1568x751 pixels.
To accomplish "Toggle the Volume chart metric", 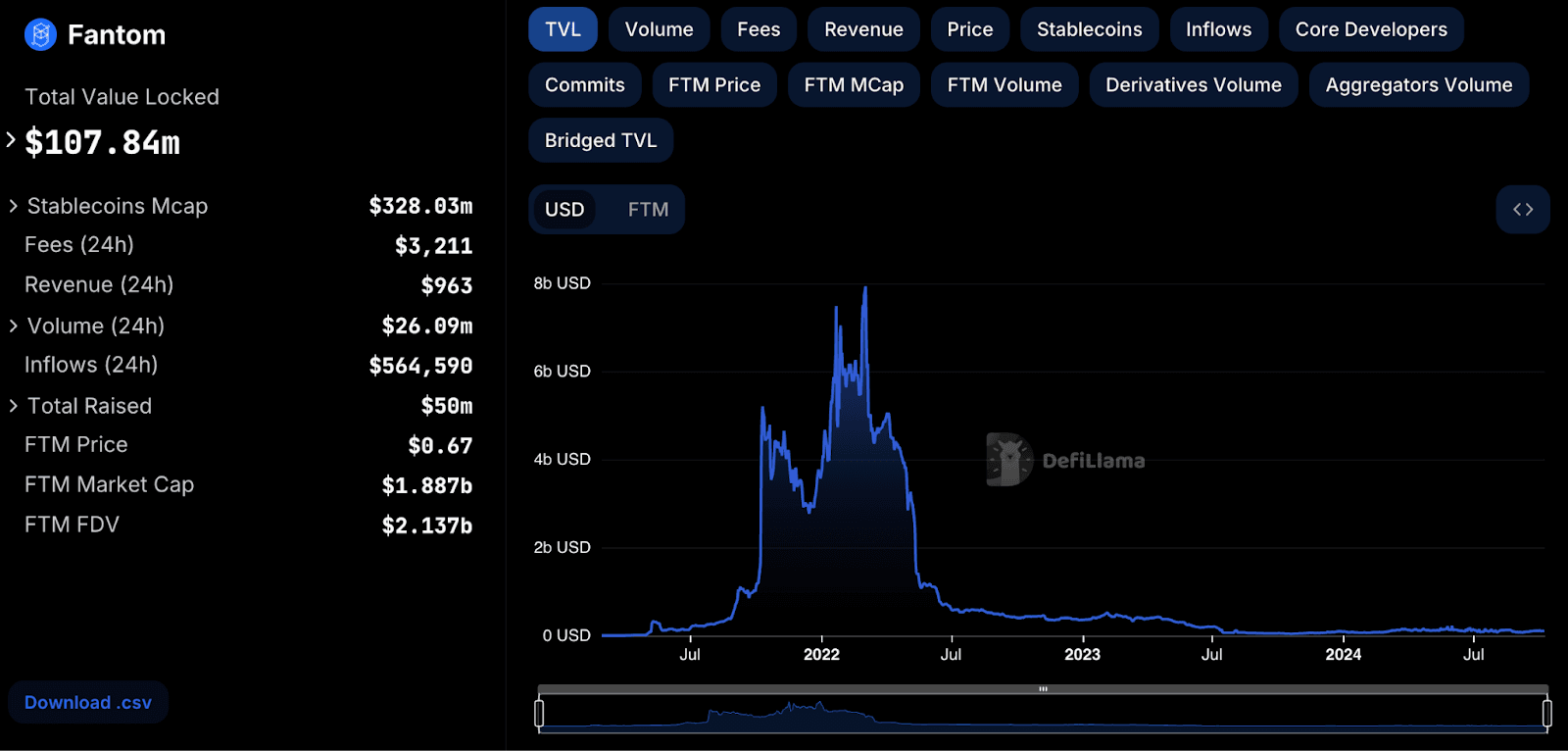I will [660, 29].
